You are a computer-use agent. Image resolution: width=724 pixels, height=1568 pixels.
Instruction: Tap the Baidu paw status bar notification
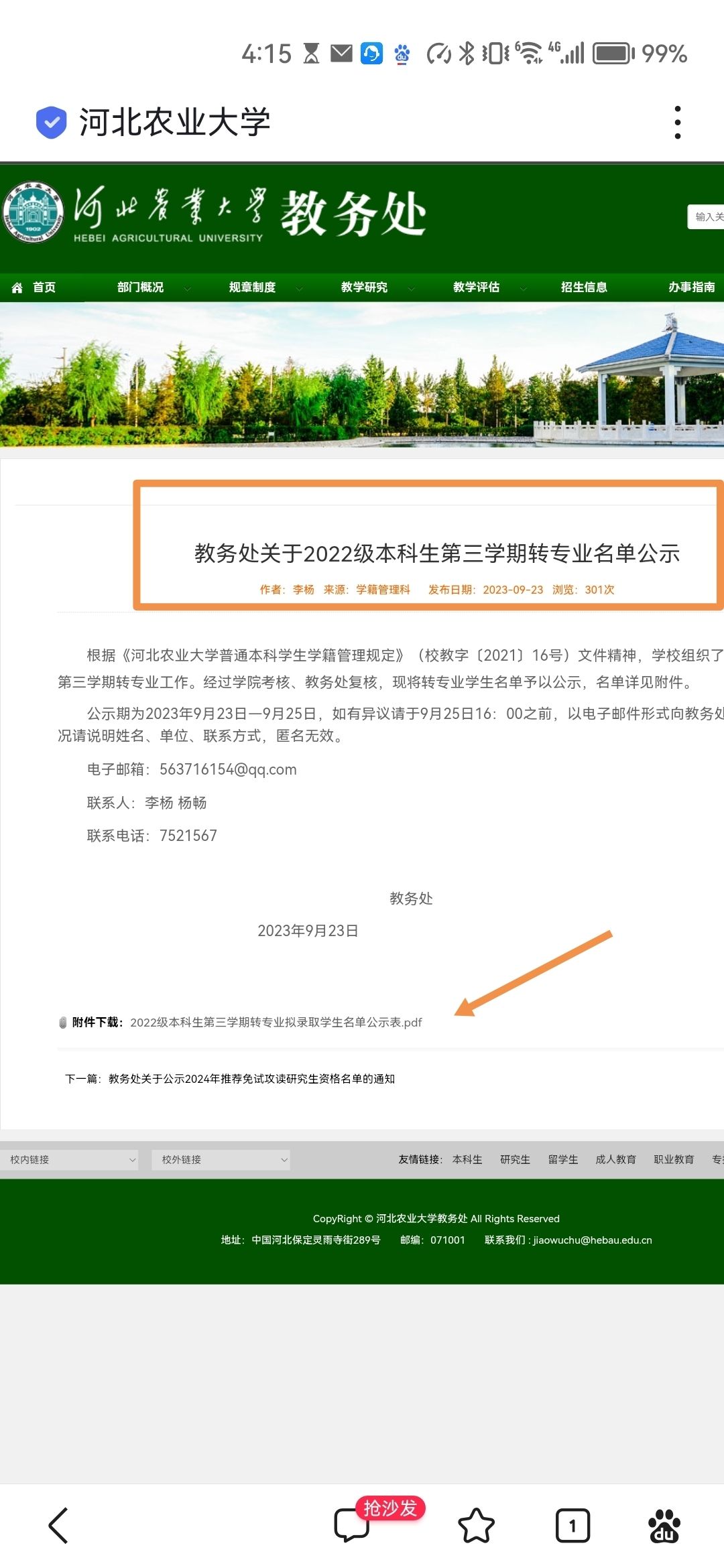click(x=402, y=53)
